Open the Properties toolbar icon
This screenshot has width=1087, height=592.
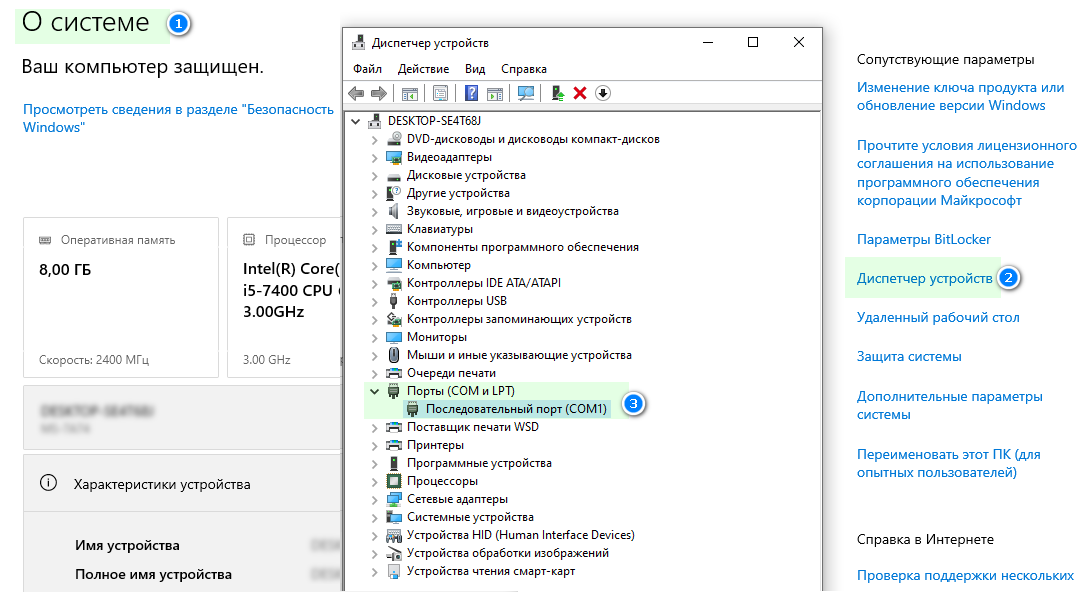(x=440, y=94)
